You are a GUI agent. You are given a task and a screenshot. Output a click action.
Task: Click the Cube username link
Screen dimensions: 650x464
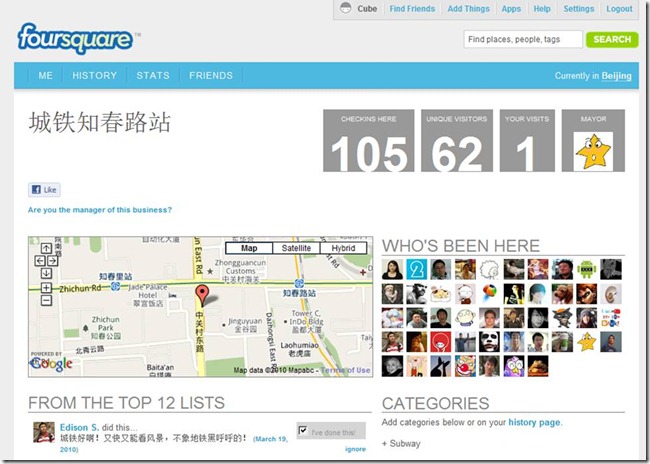[367, 9]
